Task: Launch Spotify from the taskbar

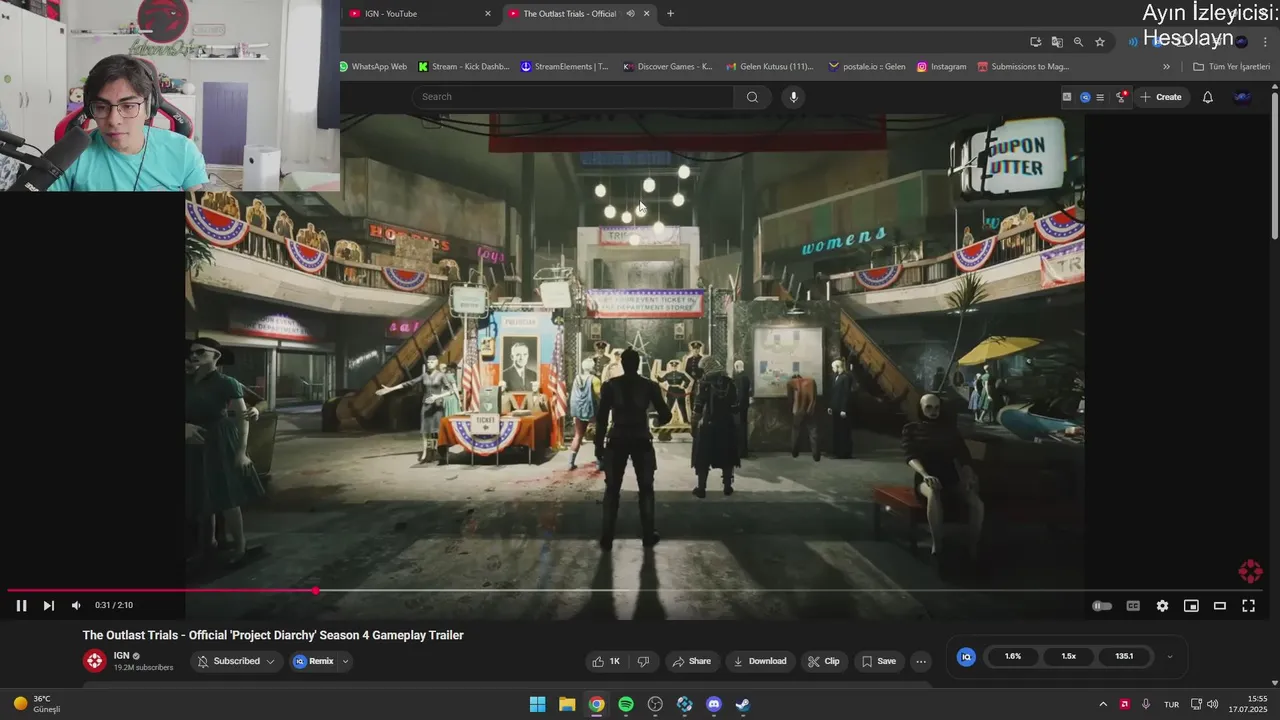Action: pyautogui.click(x=626, y=704)
